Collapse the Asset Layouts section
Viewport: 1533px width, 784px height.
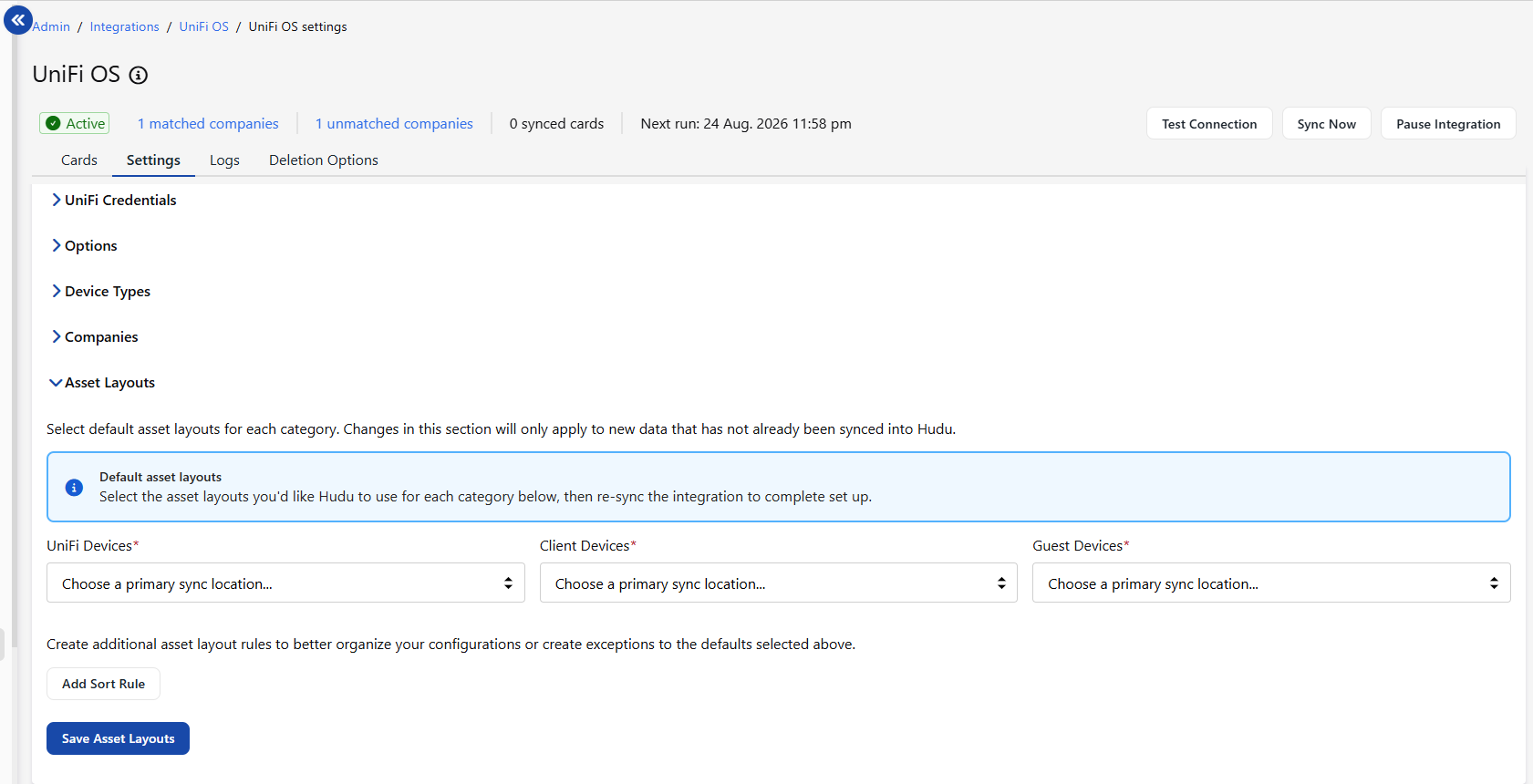click(x=102, y=383)
